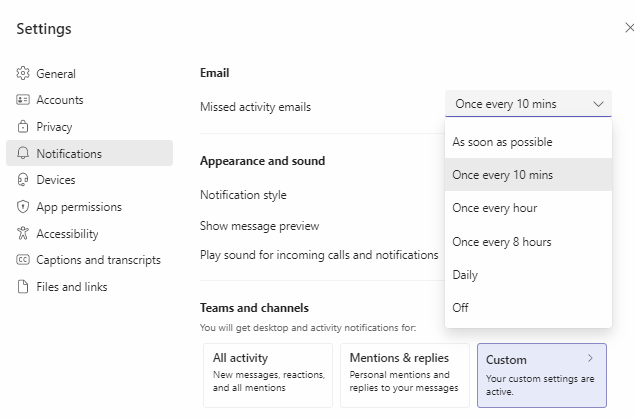Click the dropdown chevron arrow

click(598, 104)
